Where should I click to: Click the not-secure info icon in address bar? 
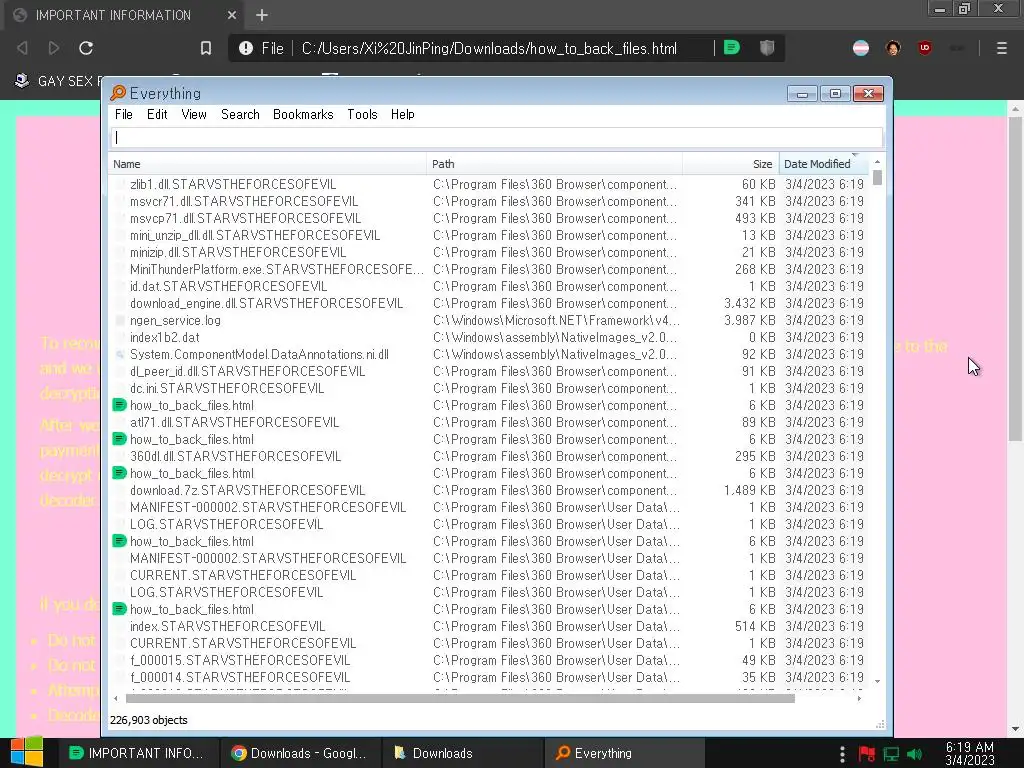coord(246,48)
